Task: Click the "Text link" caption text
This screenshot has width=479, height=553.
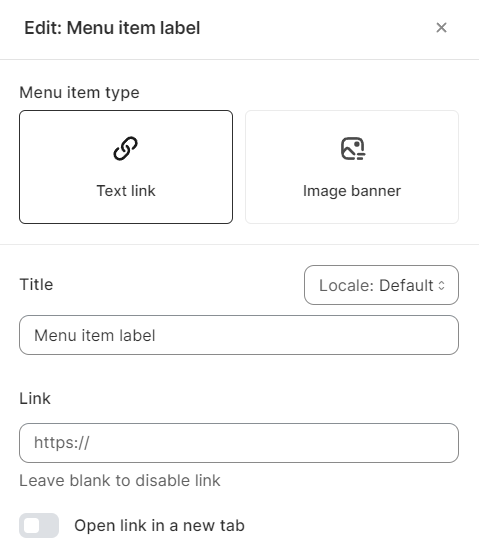Action: coord(126,191)
